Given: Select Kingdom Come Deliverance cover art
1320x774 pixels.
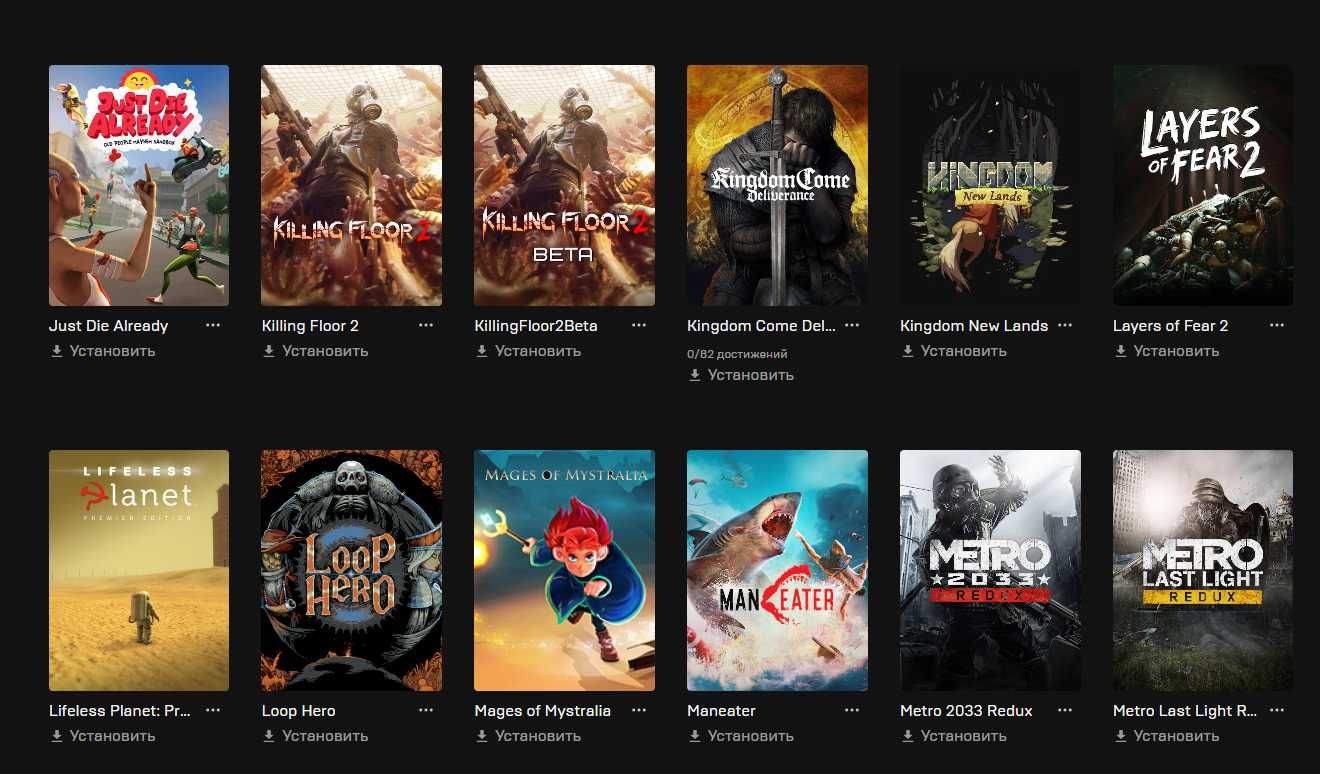Looking at the screenshot, I should pyautogui.click(x=777, y=185).
